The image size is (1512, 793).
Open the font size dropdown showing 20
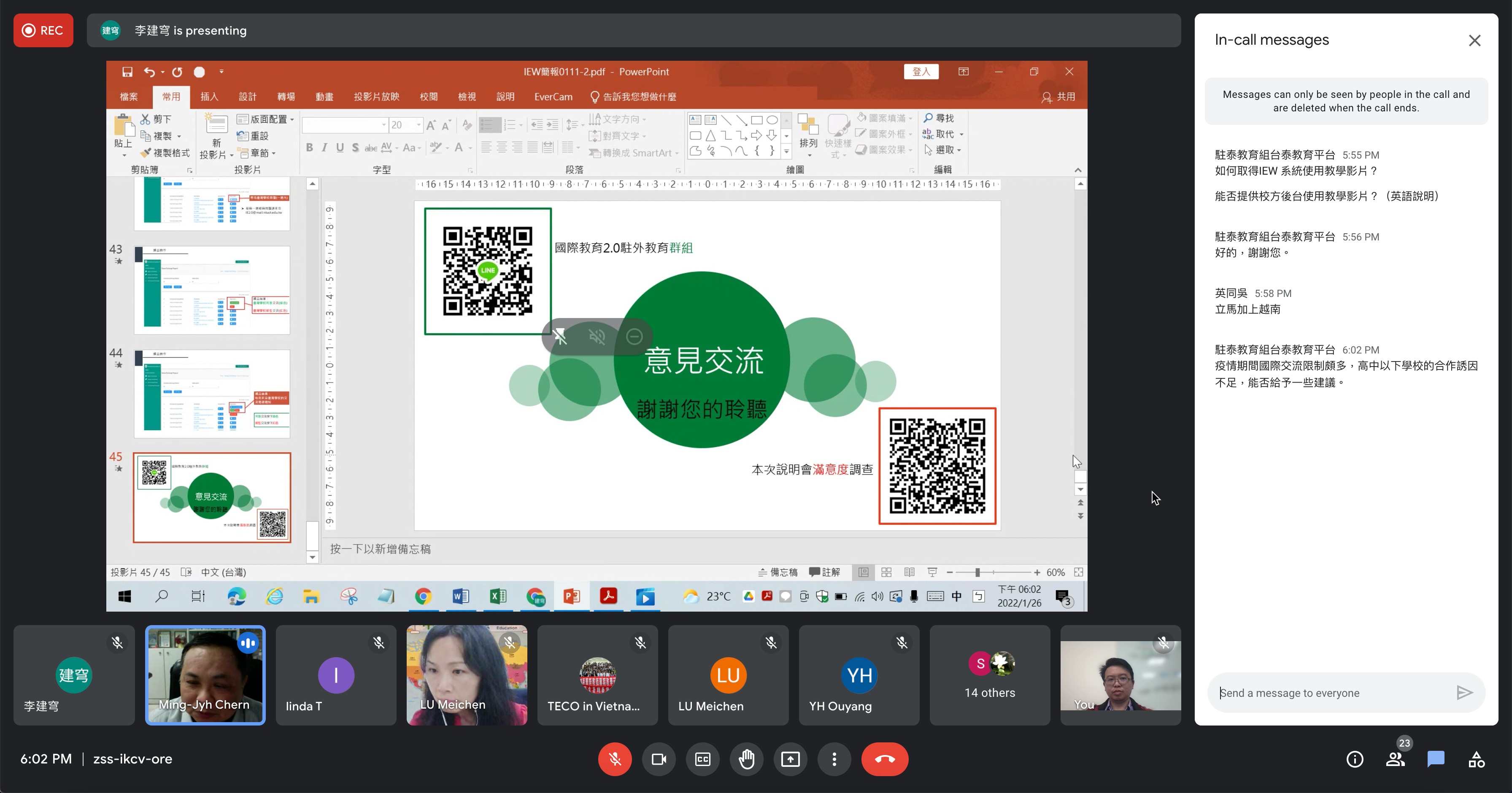click(418, 125)
